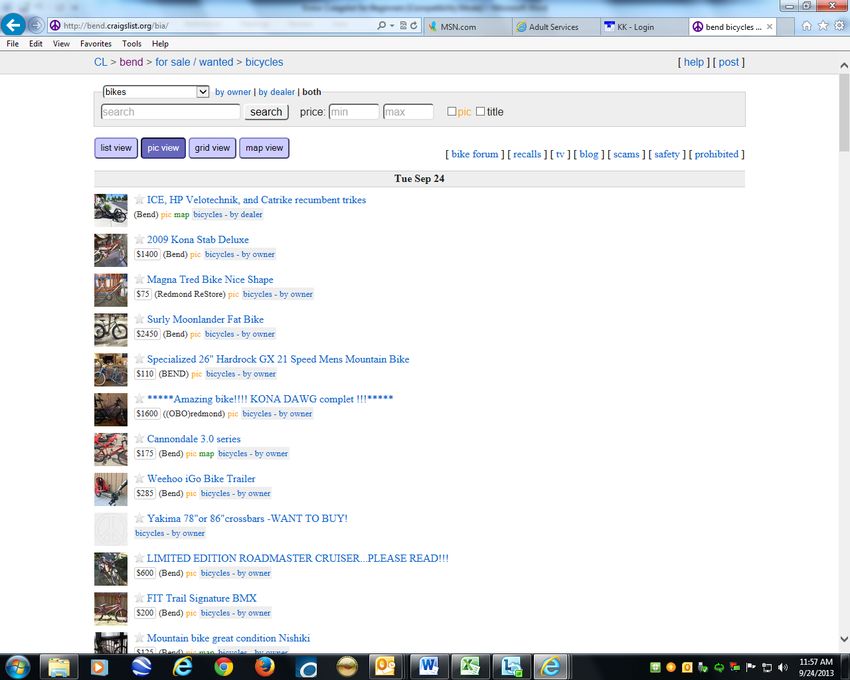Viewport: 850px width, 680px height.
Task: Switch to list view
Action: click(x=116, y=147)
